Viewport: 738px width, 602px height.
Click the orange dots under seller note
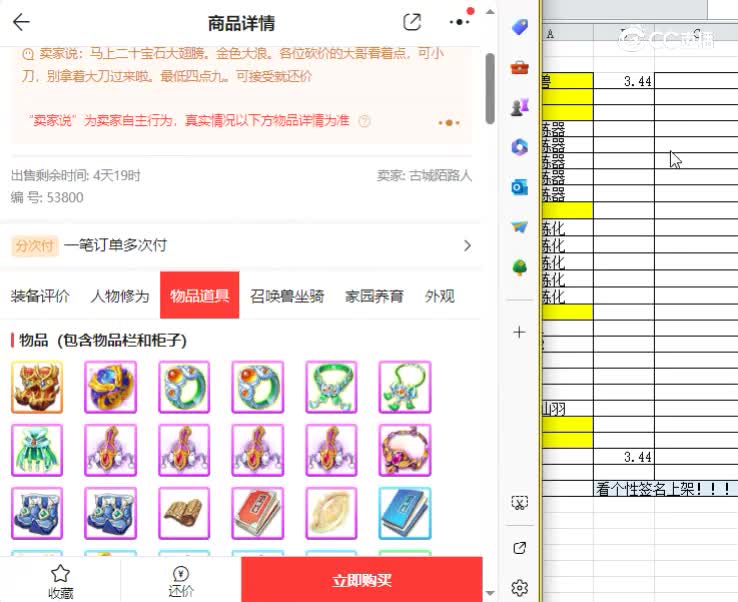(x=449, y=123)
